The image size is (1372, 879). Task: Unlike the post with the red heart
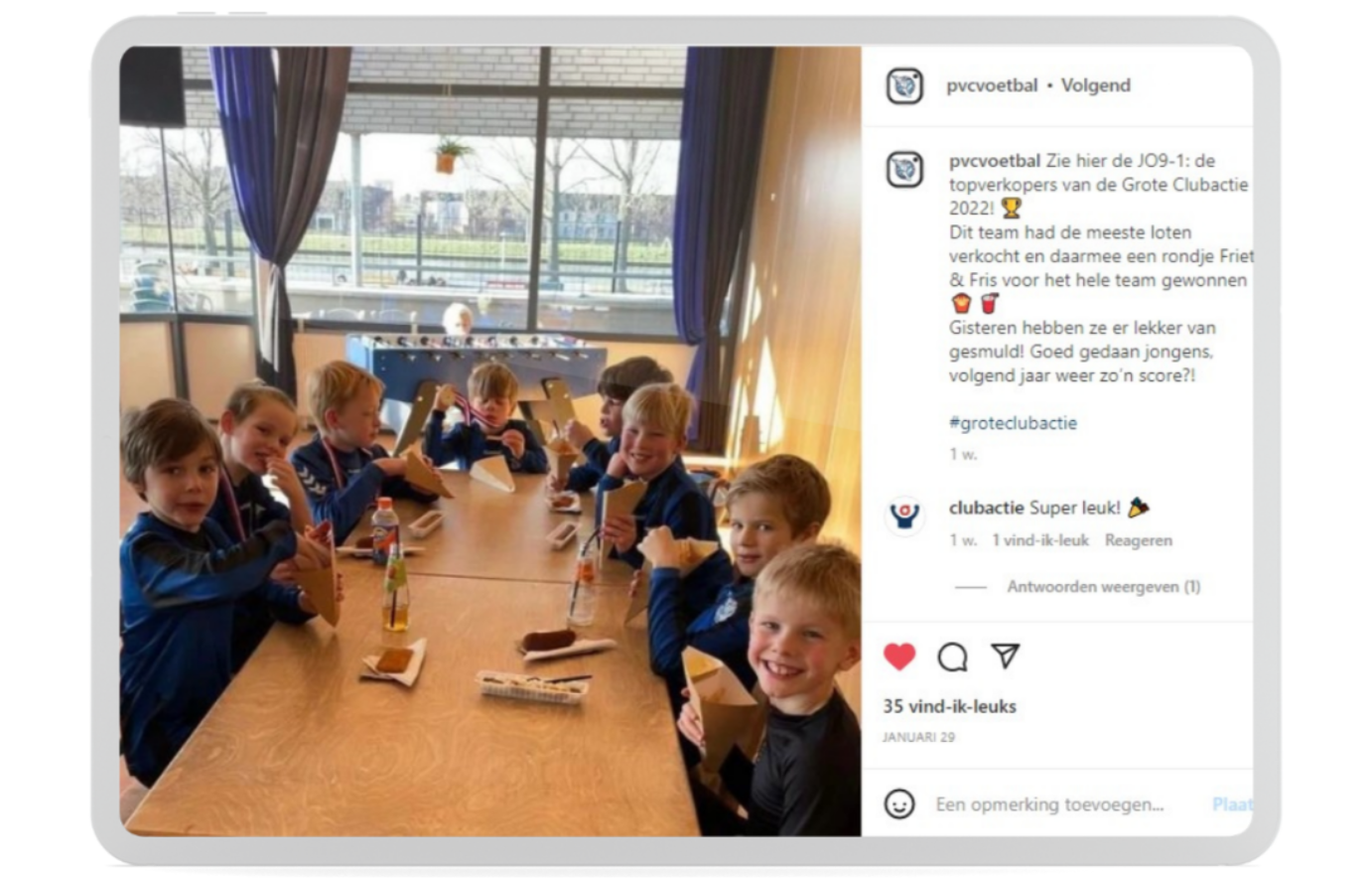[x=899, y=657]
